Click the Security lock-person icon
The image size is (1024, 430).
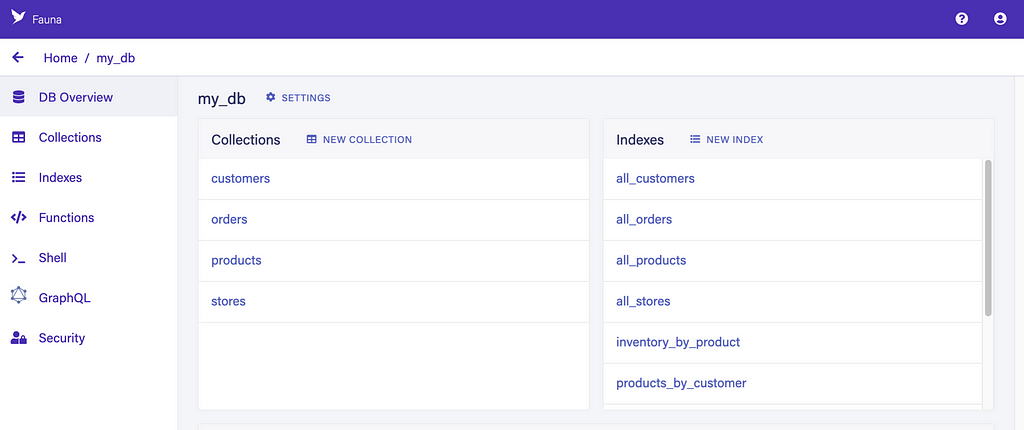tap(19, 338)
